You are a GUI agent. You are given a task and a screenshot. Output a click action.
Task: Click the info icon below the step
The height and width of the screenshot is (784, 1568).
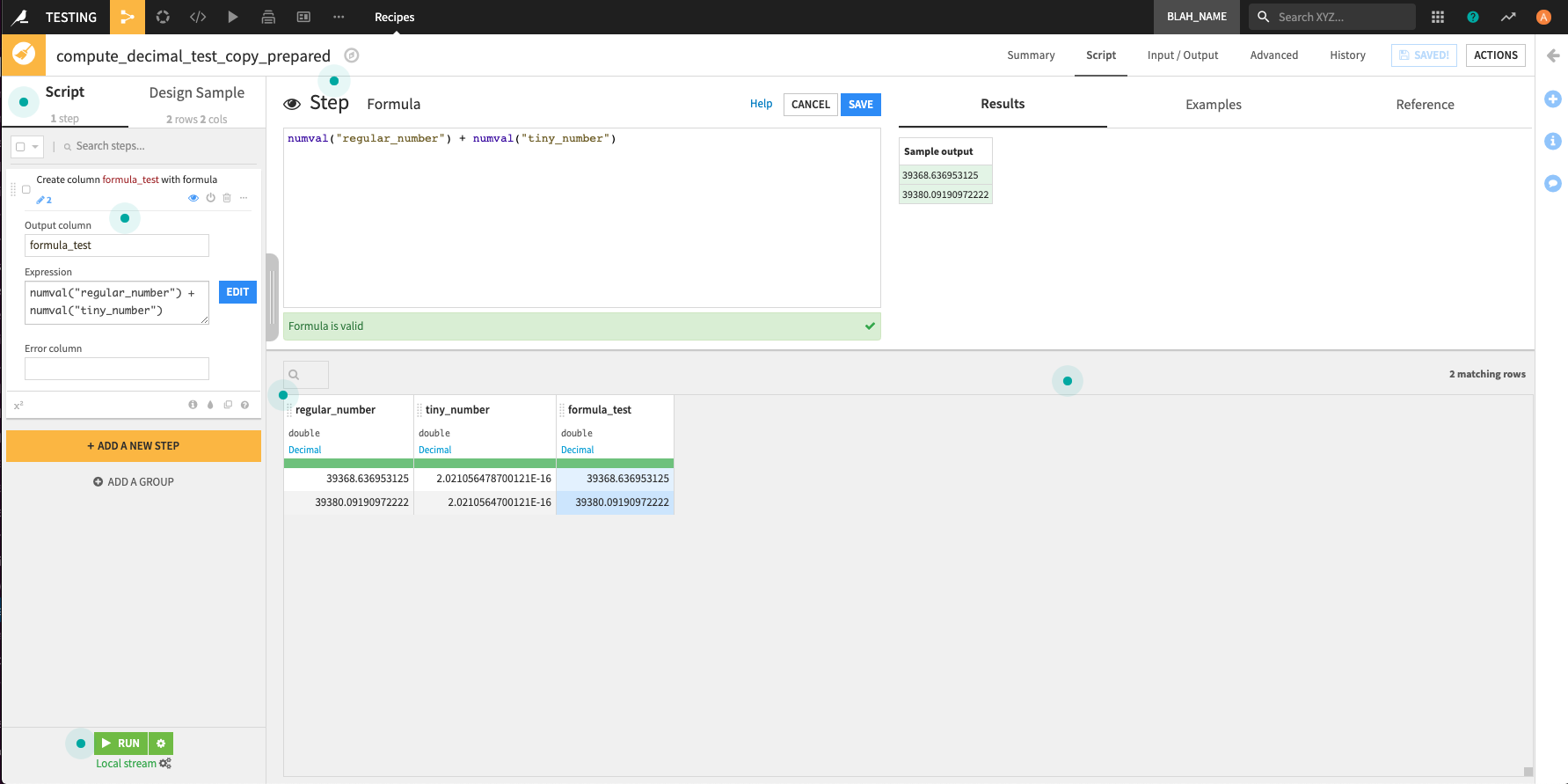pos(193,405)
